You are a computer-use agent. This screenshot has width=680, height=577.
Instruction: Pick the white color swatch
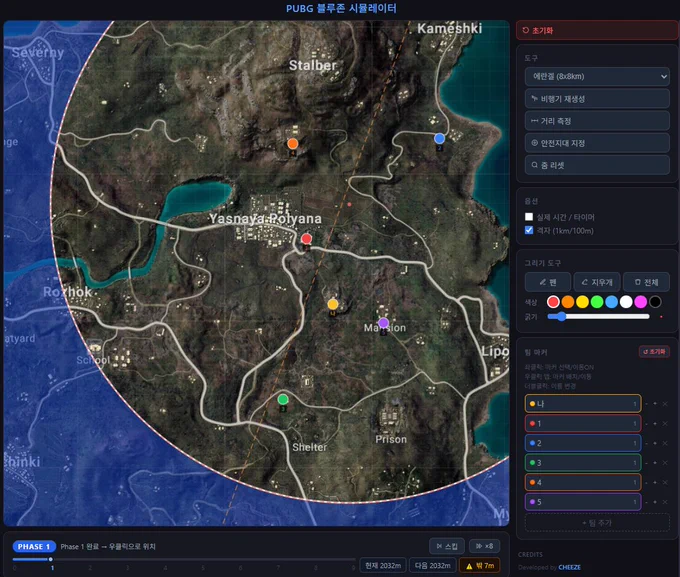[626, 302]
